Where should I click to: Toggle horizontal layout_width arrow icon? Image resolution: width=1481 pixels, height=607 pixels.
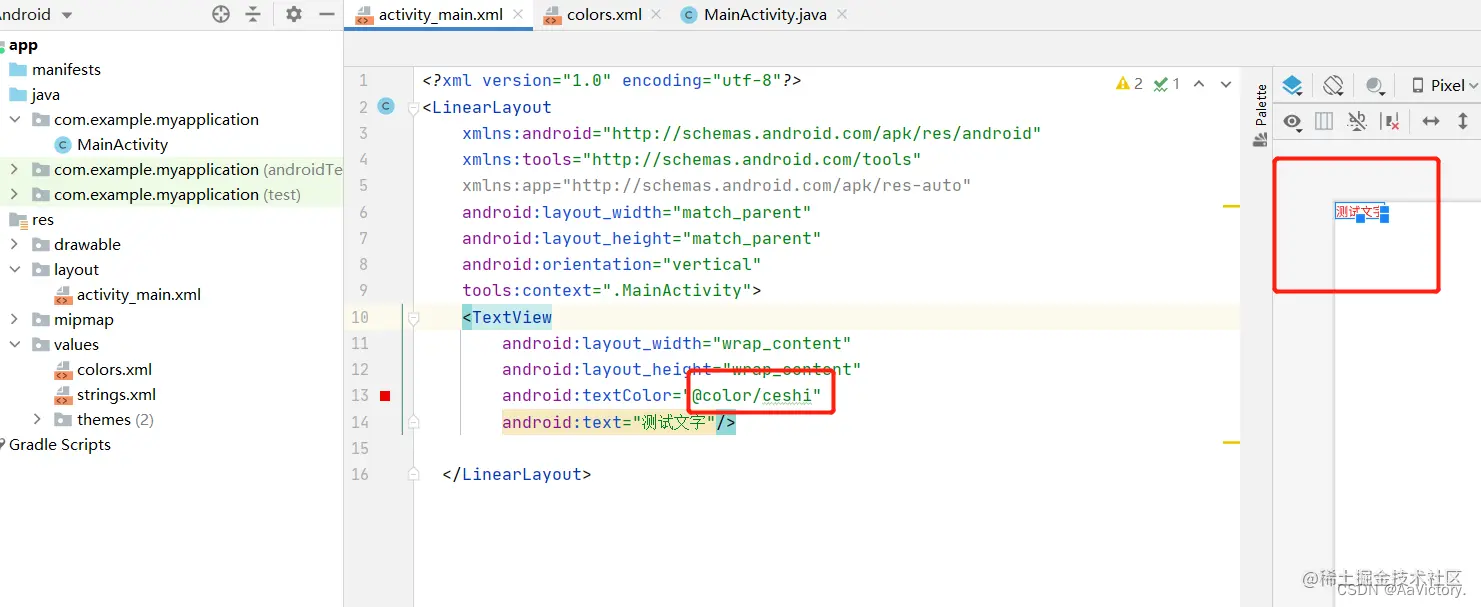point(1431,122)
